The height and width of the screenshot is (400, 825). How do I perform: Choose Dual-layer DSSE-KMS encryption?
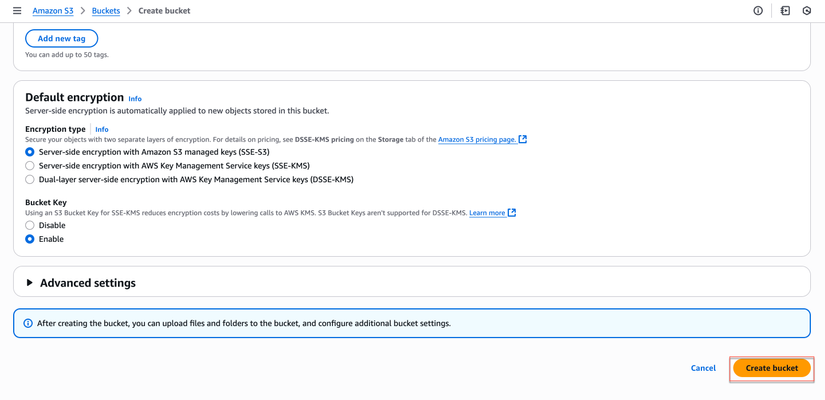(x=30, y=180)
